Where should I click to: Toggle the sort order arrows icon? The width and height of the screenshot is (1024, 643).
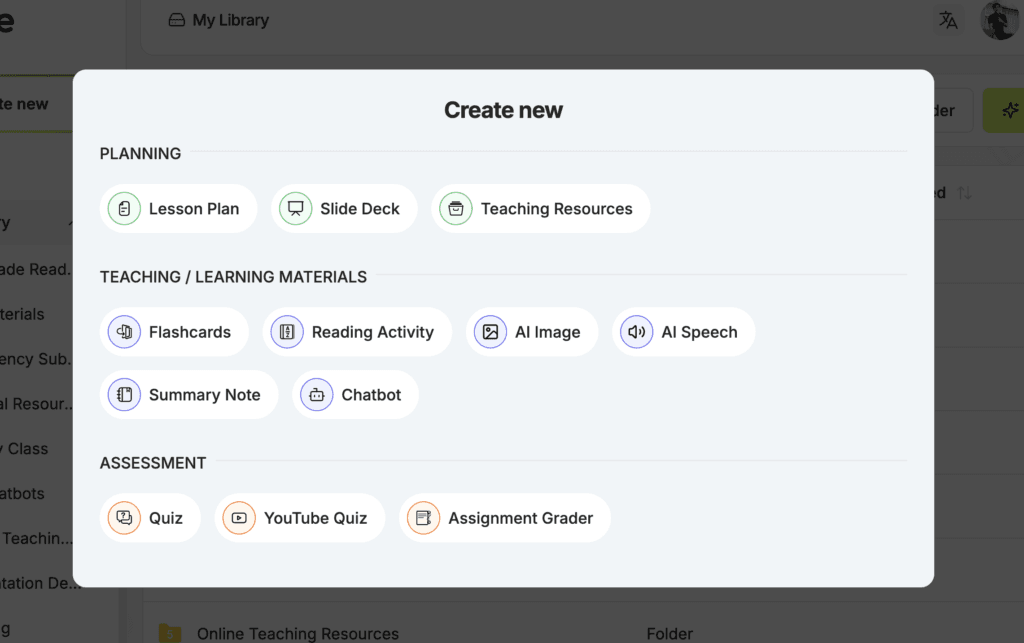[965, 193]
